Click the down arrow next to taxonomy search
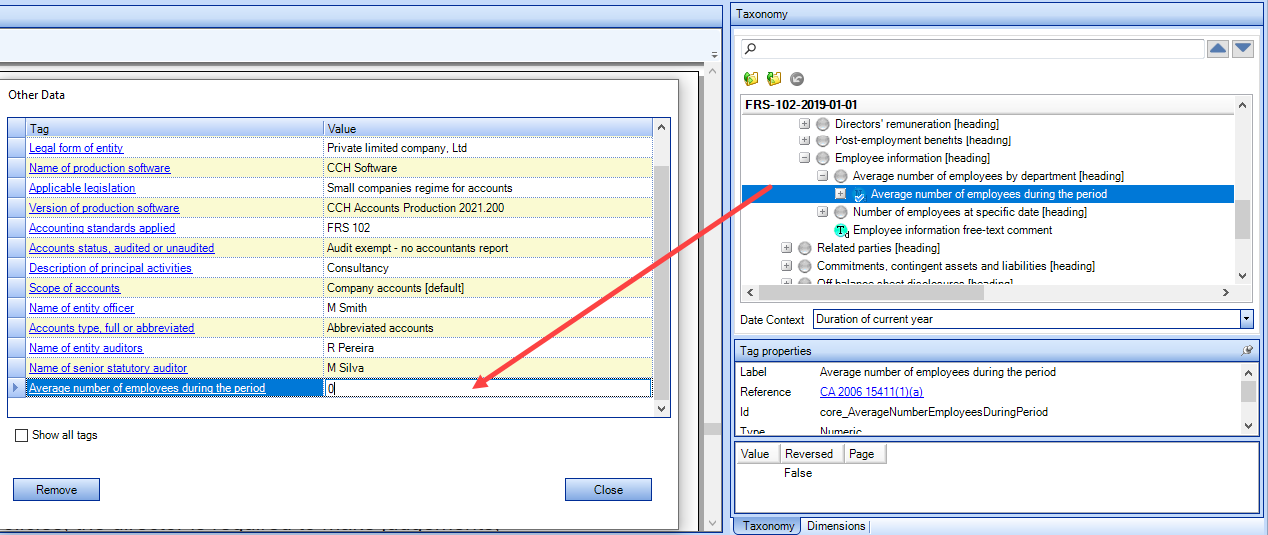The height and width of the screenshot is (535, 1268). [x=1242, y=48]
